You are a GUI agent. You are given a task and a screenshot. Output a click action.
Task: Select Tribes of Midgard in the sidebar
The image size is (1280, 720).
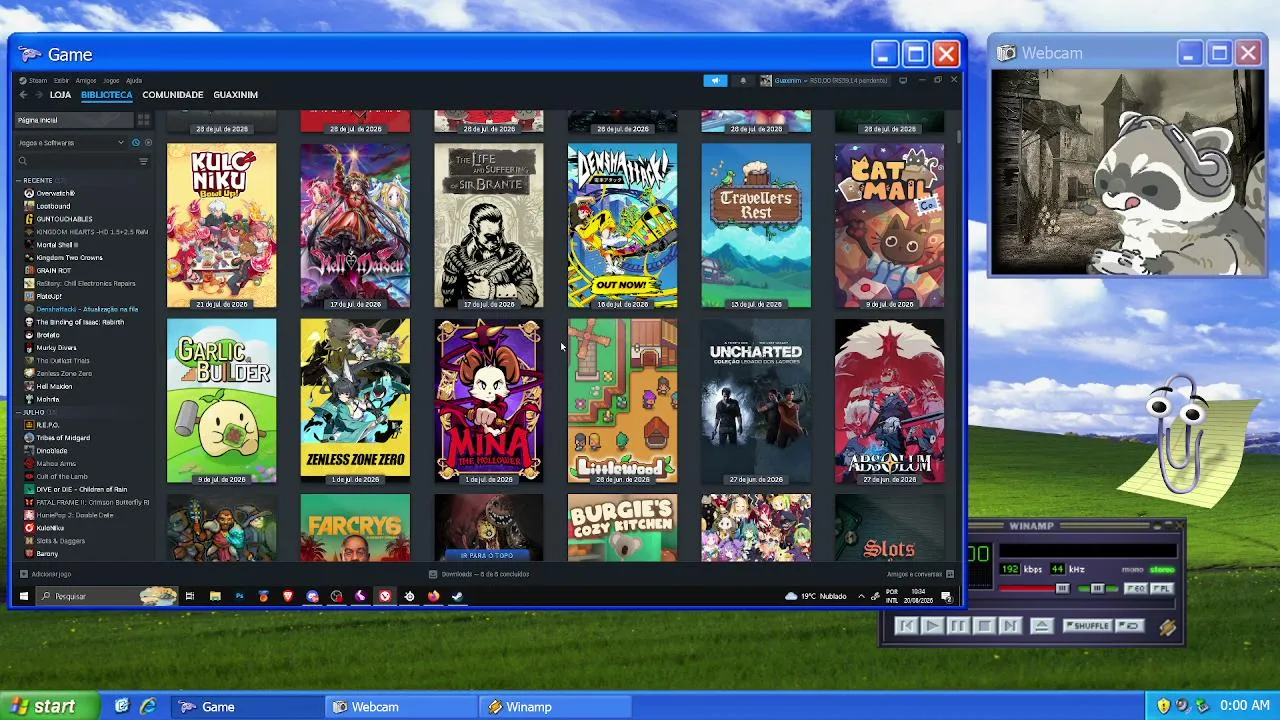(63, 438)
